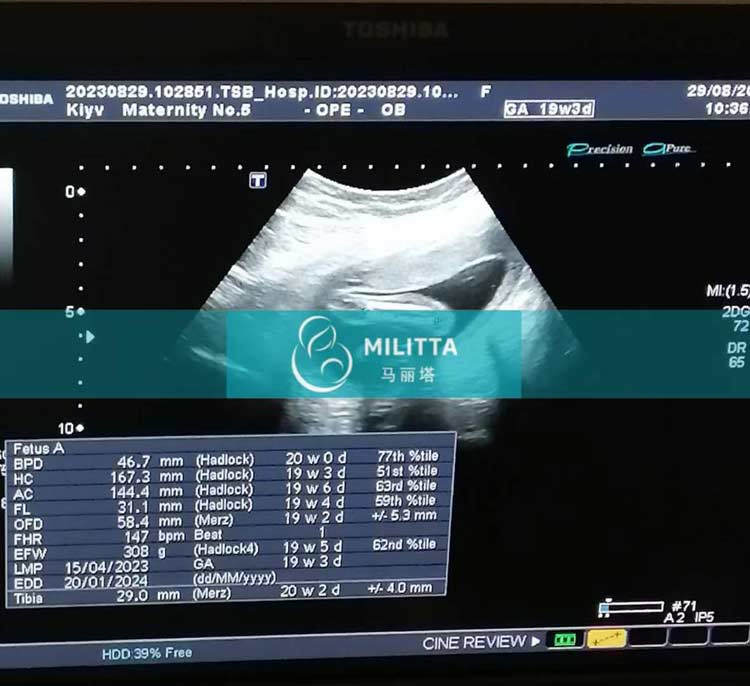Click the 63rd %tile AC percentile
The height and width of the screenshot is (686, 750).
click(406, 486)
